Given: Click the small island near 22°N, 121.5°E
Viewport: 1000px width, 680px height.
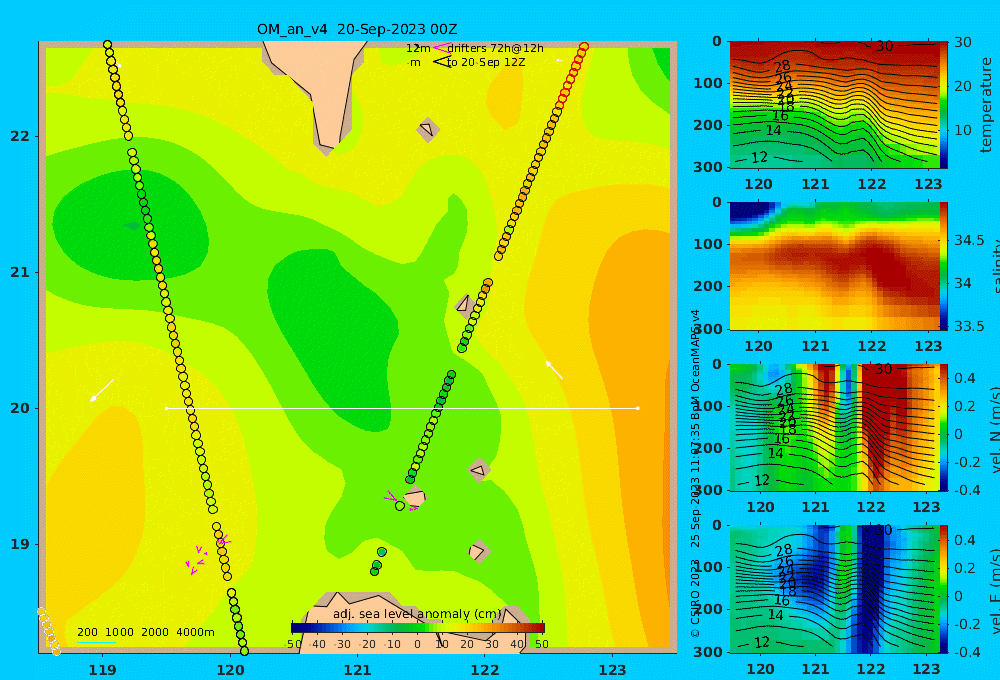Looking at the screenshot, I should click(427, 129).
